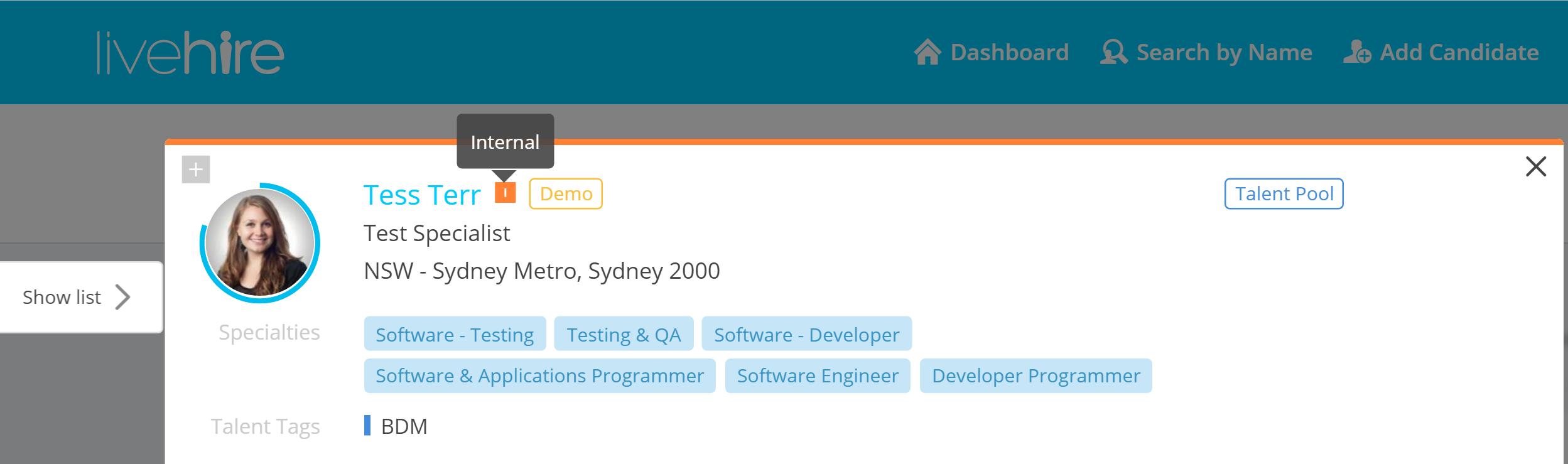The height and width of the screenshot is (464, 1568).
Task: Select the Testing & QA specialty tag
Action: pyautogui.click(x=624, y=335)
